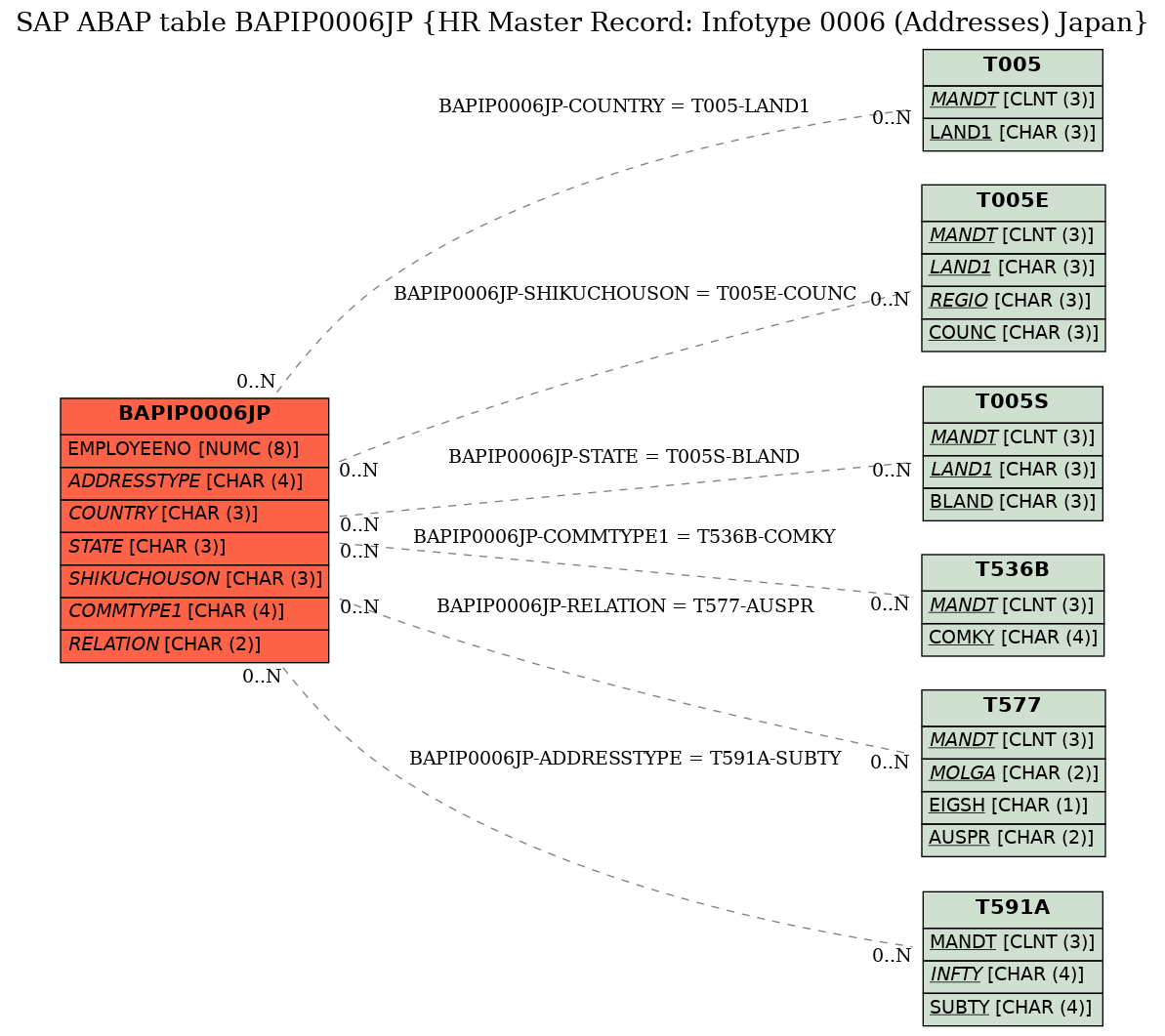Open the T536B table header
The image size is (1165, 1036).
1012,572
